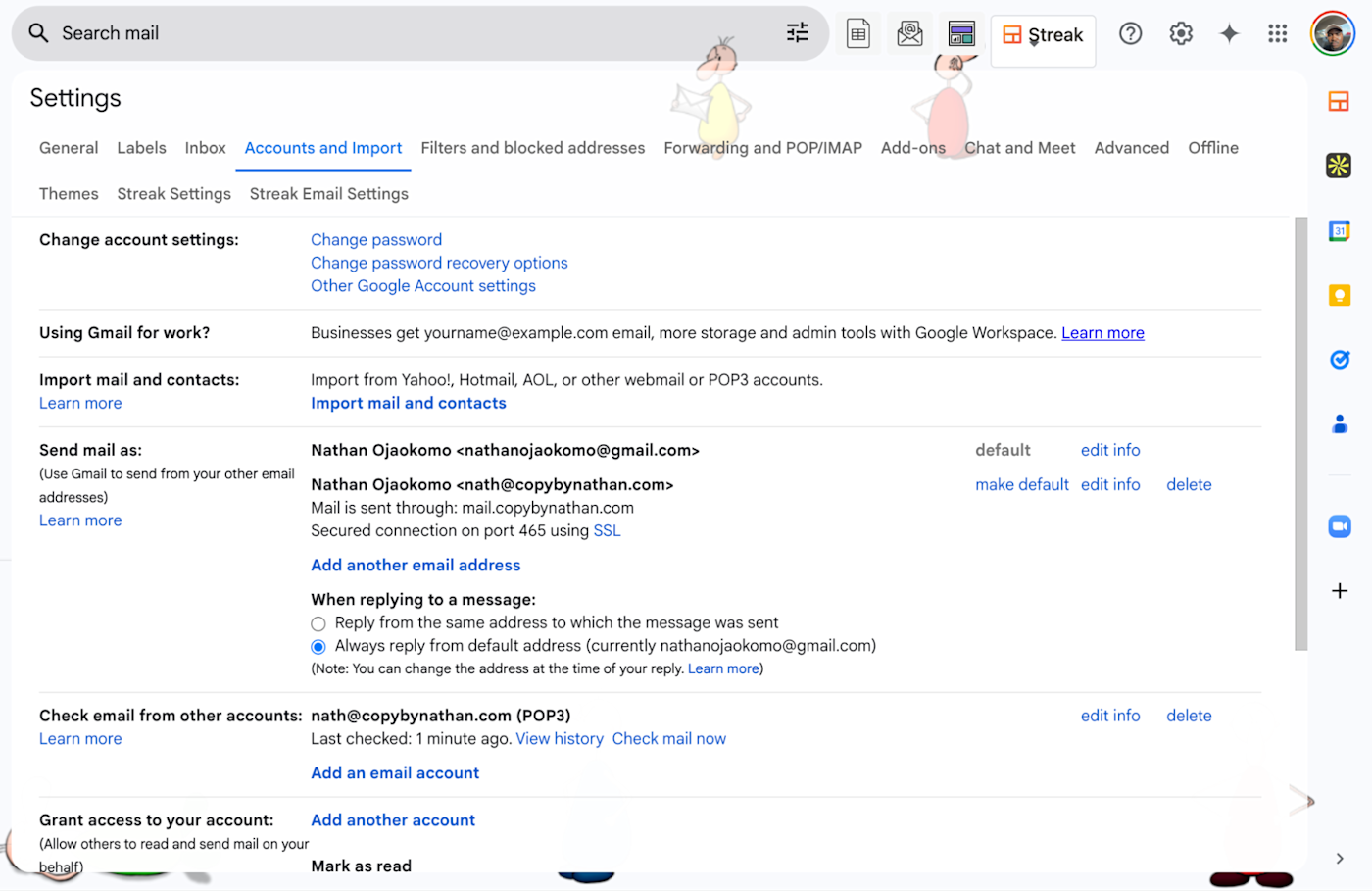Open Forwarding and POP/IMAP tab
The width and height of the screenshot is (1372, 891).
click(762, 148)
